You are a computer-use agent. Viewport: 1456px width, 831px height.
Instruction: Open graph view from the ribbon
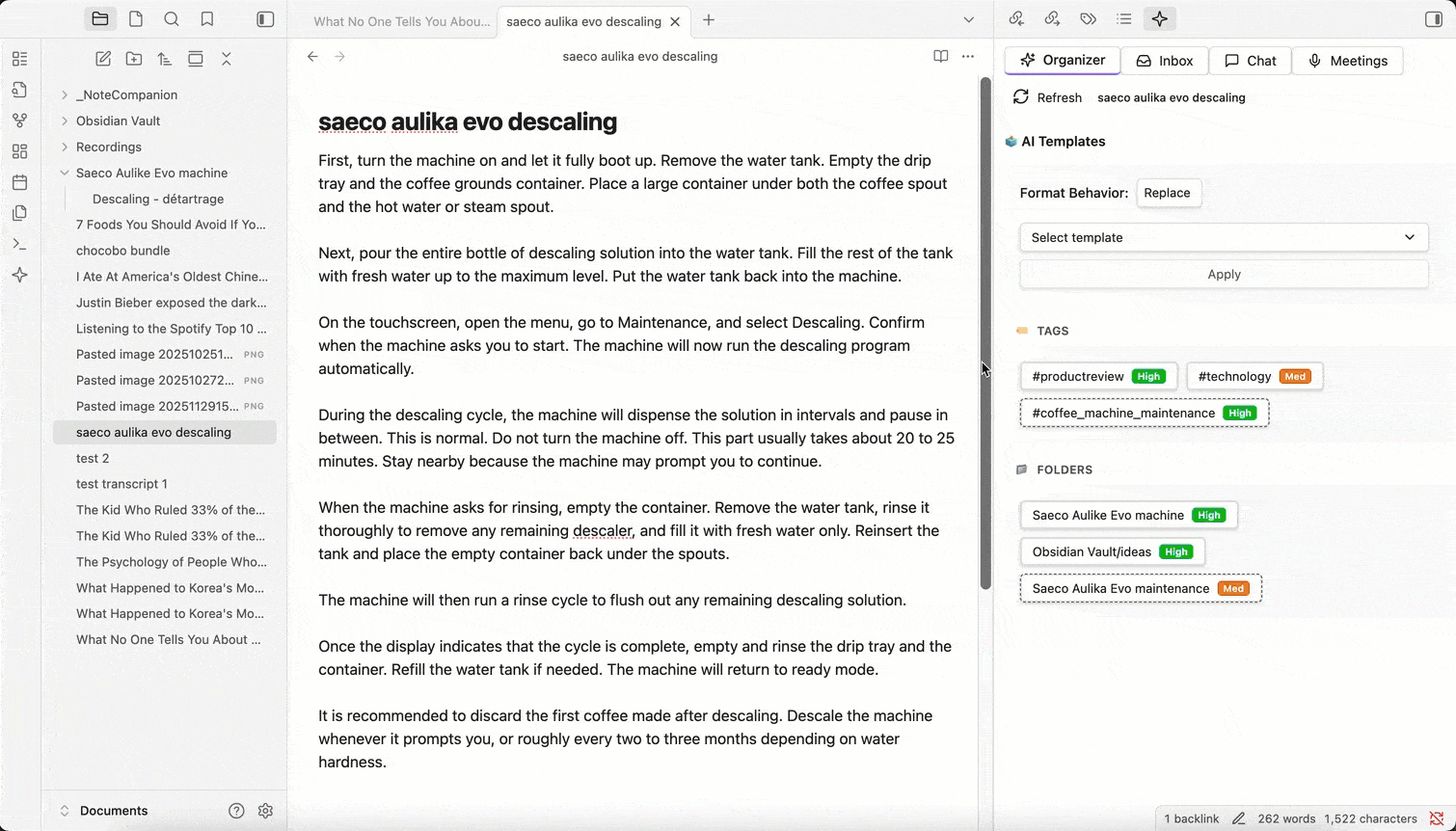point(20,121)
